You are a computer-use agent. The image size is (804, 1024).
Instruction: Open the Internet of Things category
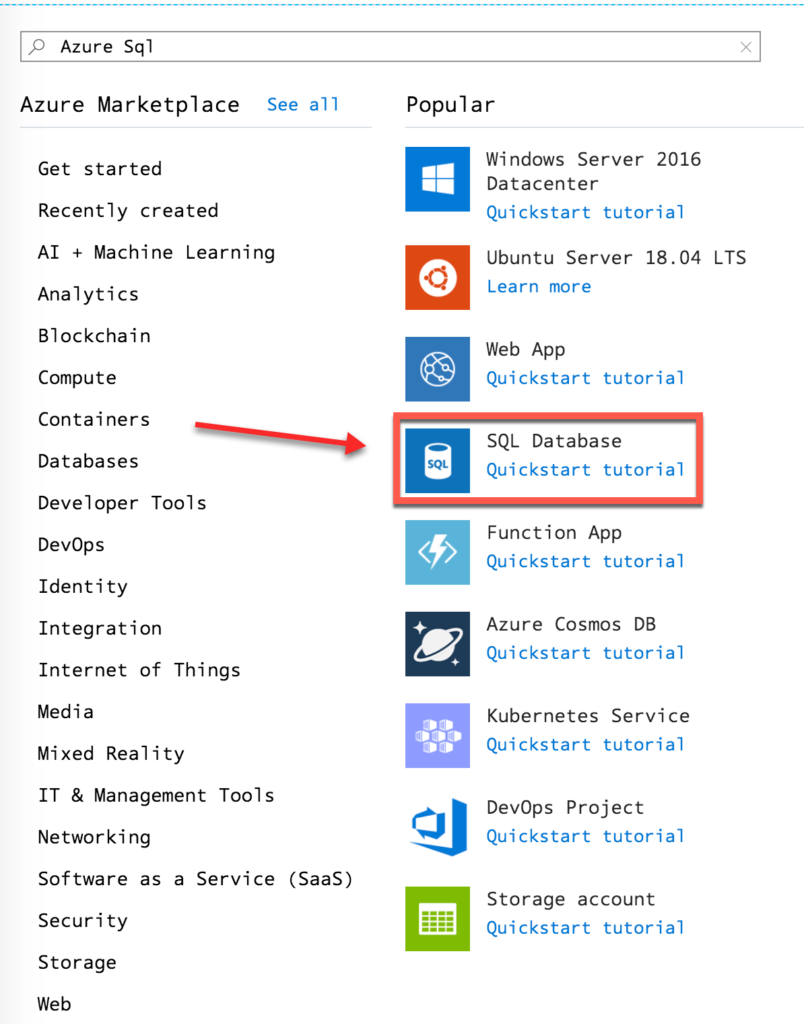coord(139,670)
